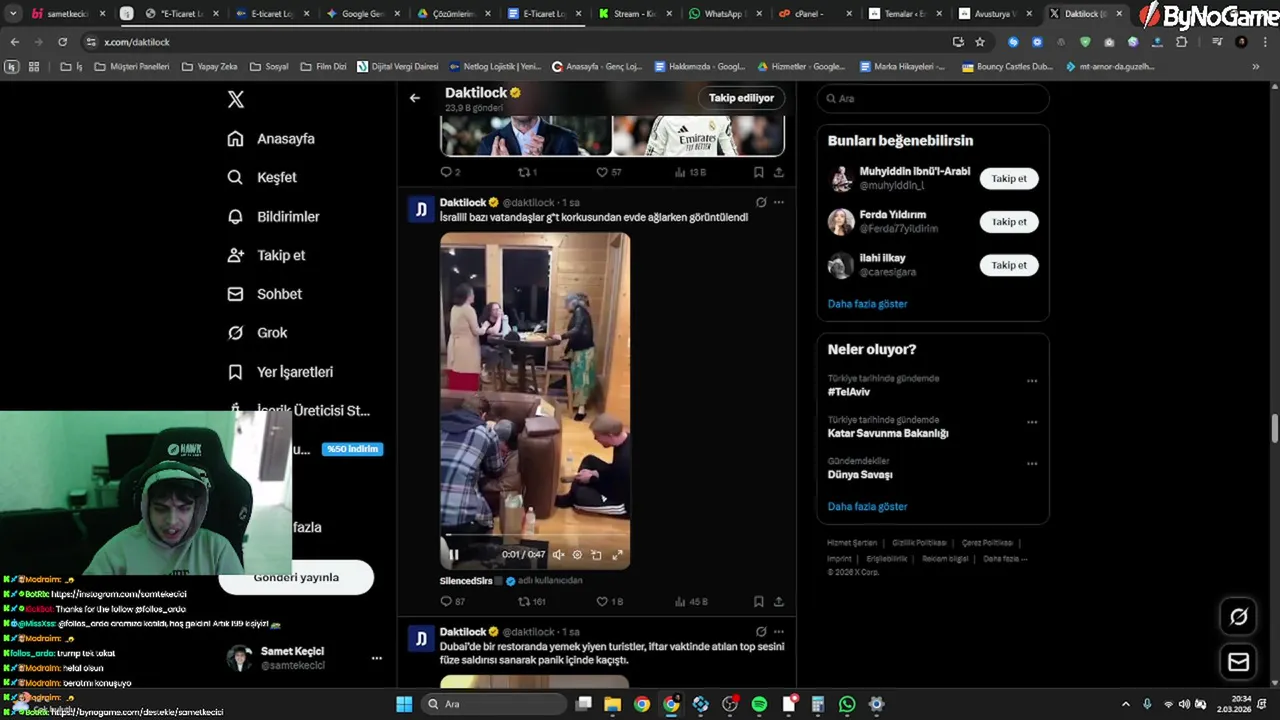Reply to the İsrailli vatandaşlar post
The image size is (1280, 720).
pos(452,602)
